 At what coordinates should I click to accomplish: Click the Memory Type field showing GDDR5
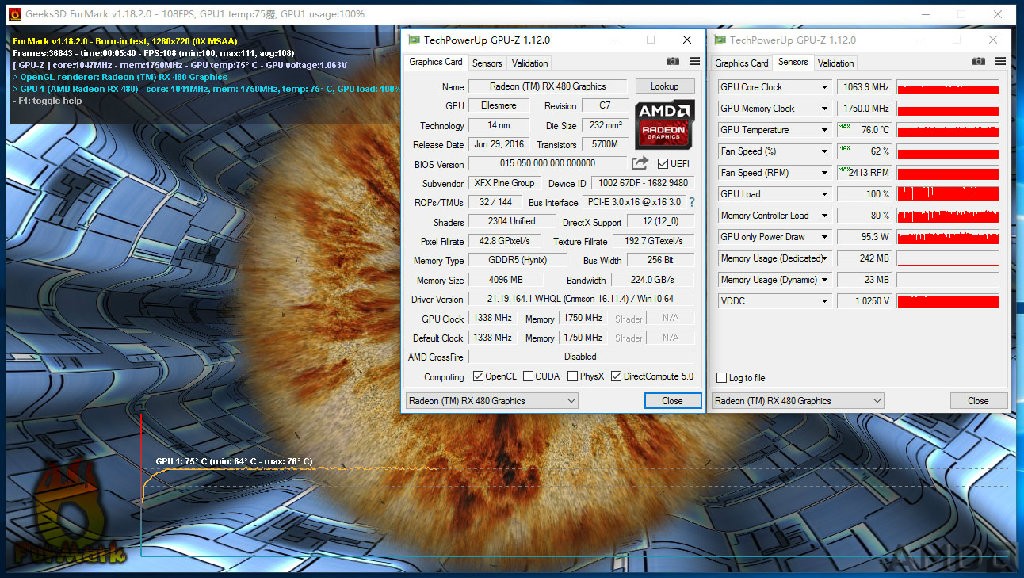click(x=518, y=260)
